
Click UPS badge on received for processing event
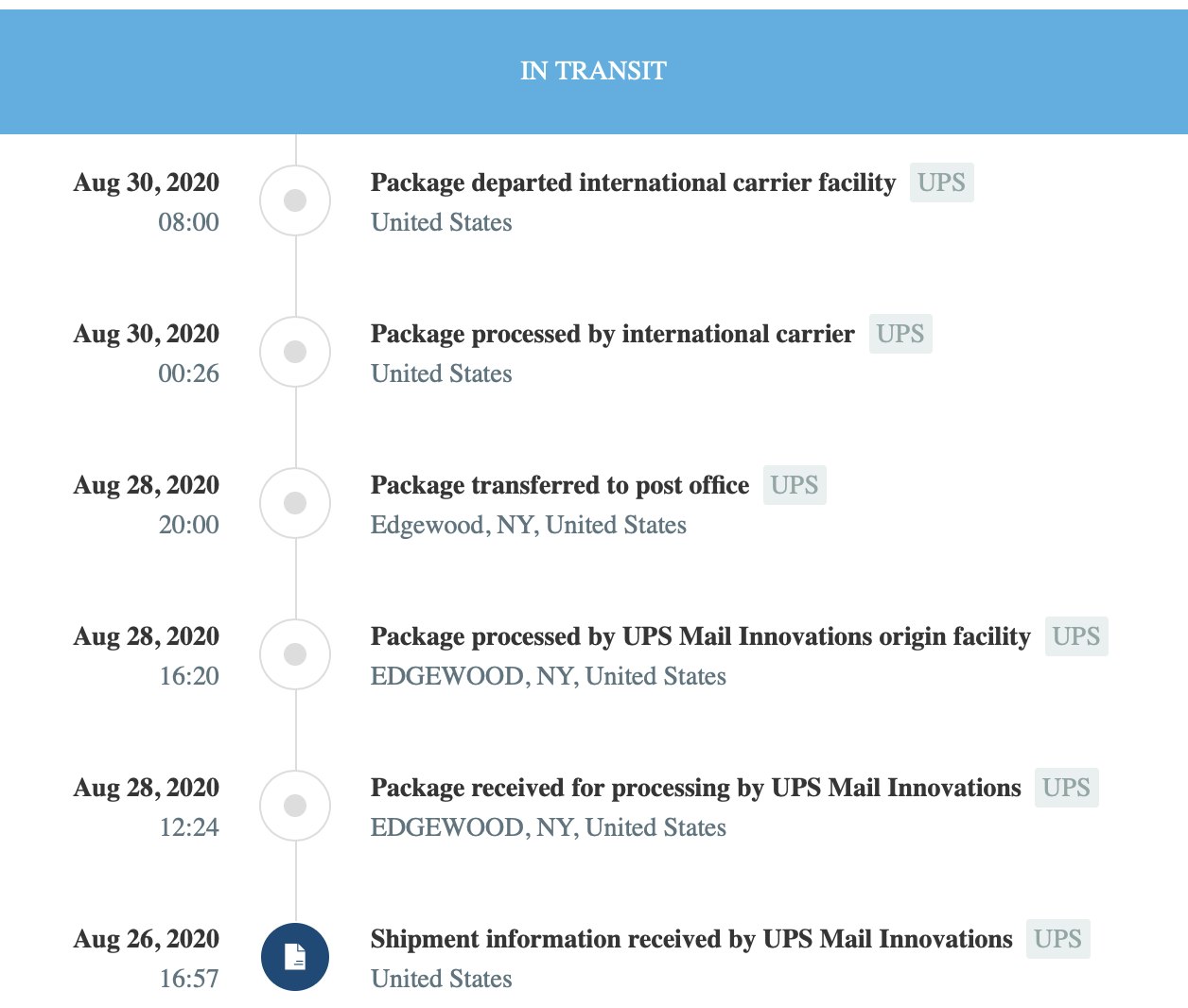[x=1066, y=788]
